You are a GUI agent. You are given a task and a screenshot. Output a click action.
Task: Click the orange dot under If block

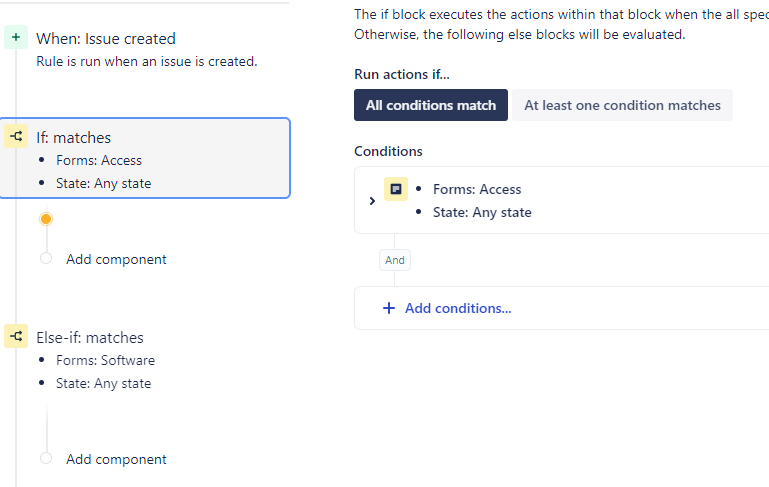point(46,219)
